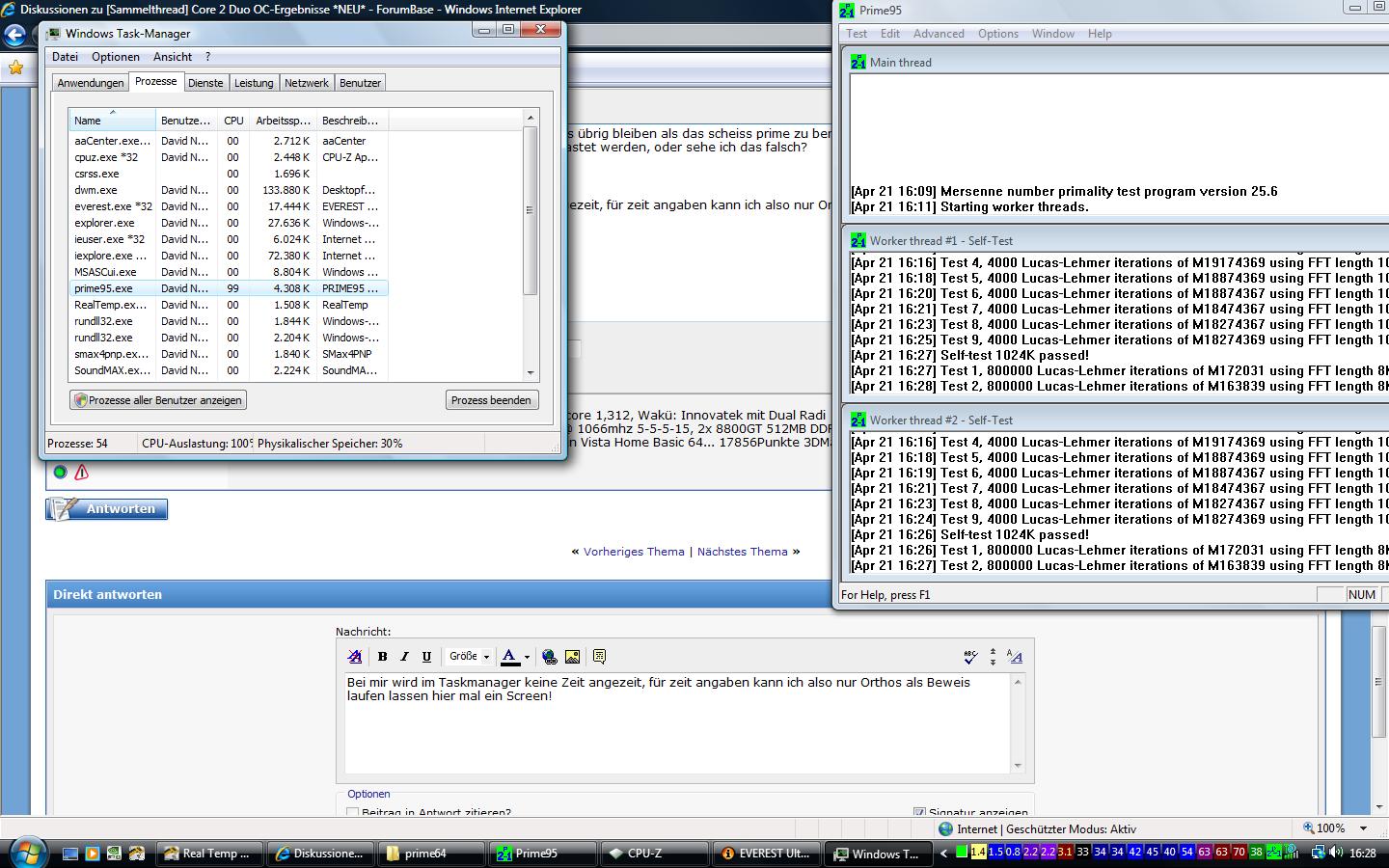This screenshot has width=1389, height=868.
Task: Select the everest.exe *32 process row
Action: coord(229,206)
